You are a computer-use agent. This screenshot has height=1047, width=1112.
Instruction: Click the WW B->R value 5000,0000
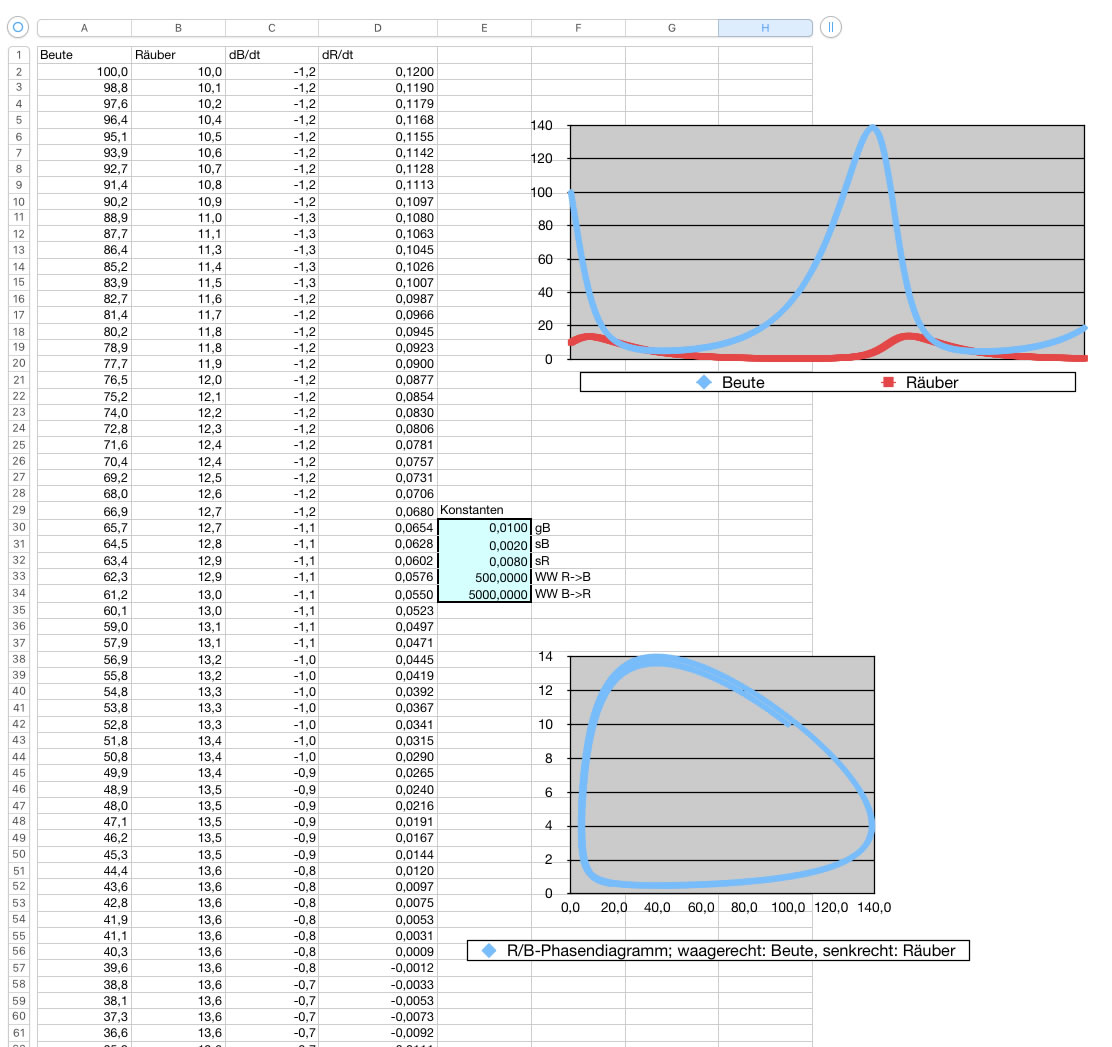(484, 594)
